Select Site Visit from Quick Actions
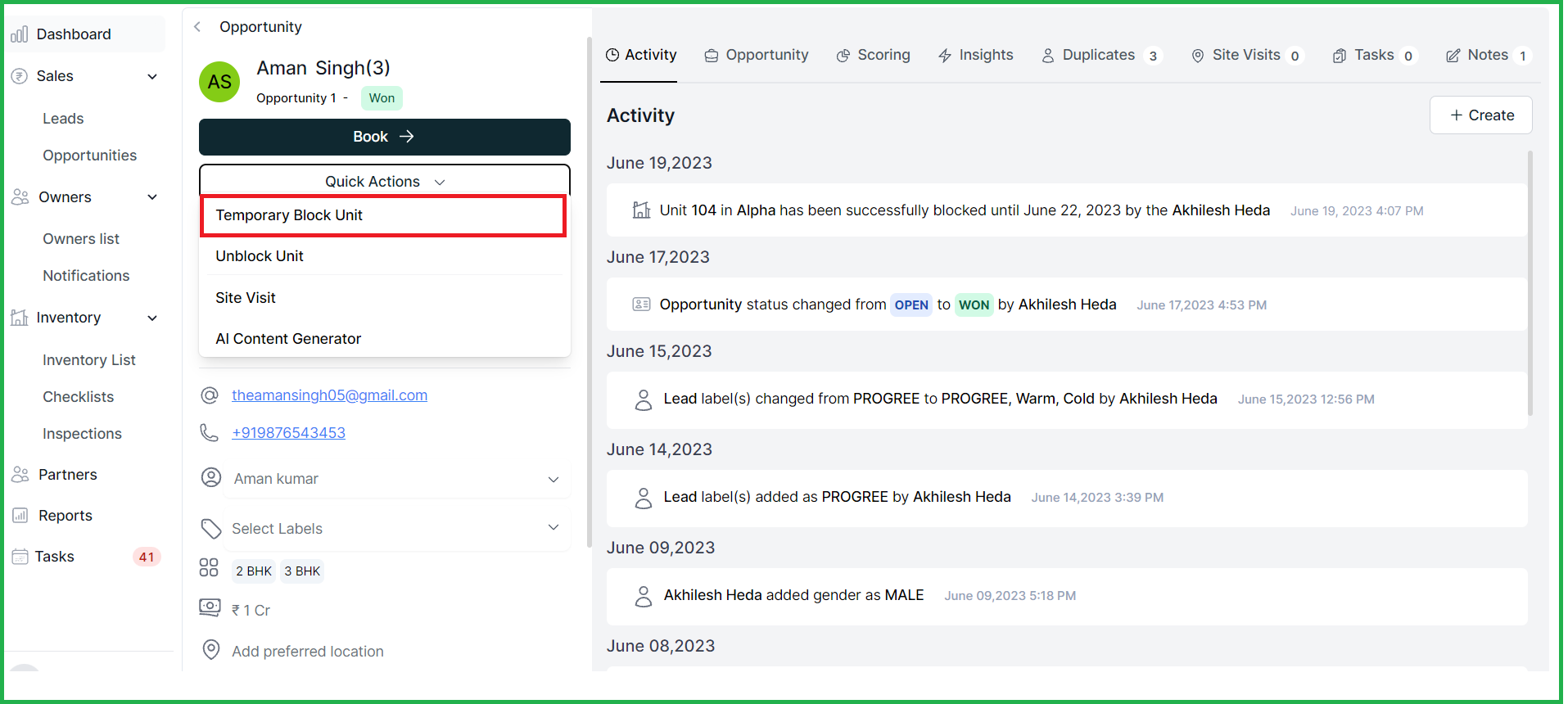 (x=385, y=298)
